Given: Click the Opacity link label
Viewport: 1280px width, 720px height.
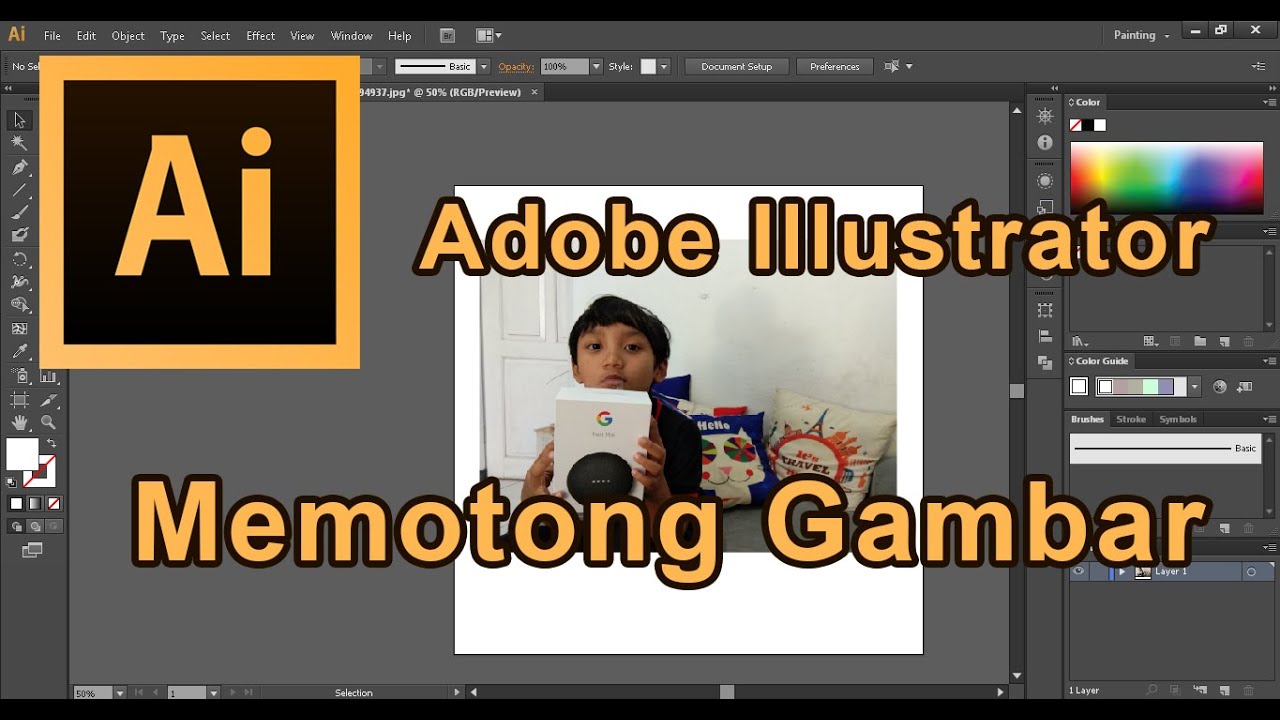Looking at the screenshot, I should (x=516, y=66).
